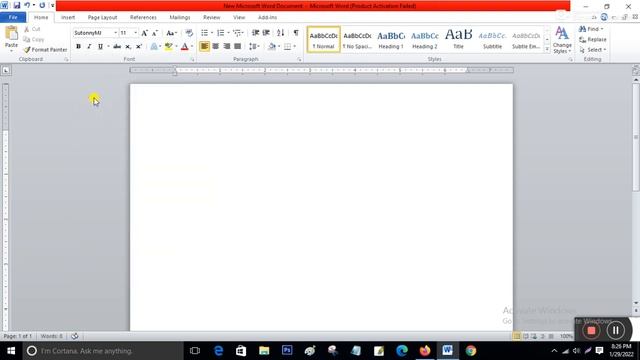Toggle superscript formatting

(x=139, y=47)
